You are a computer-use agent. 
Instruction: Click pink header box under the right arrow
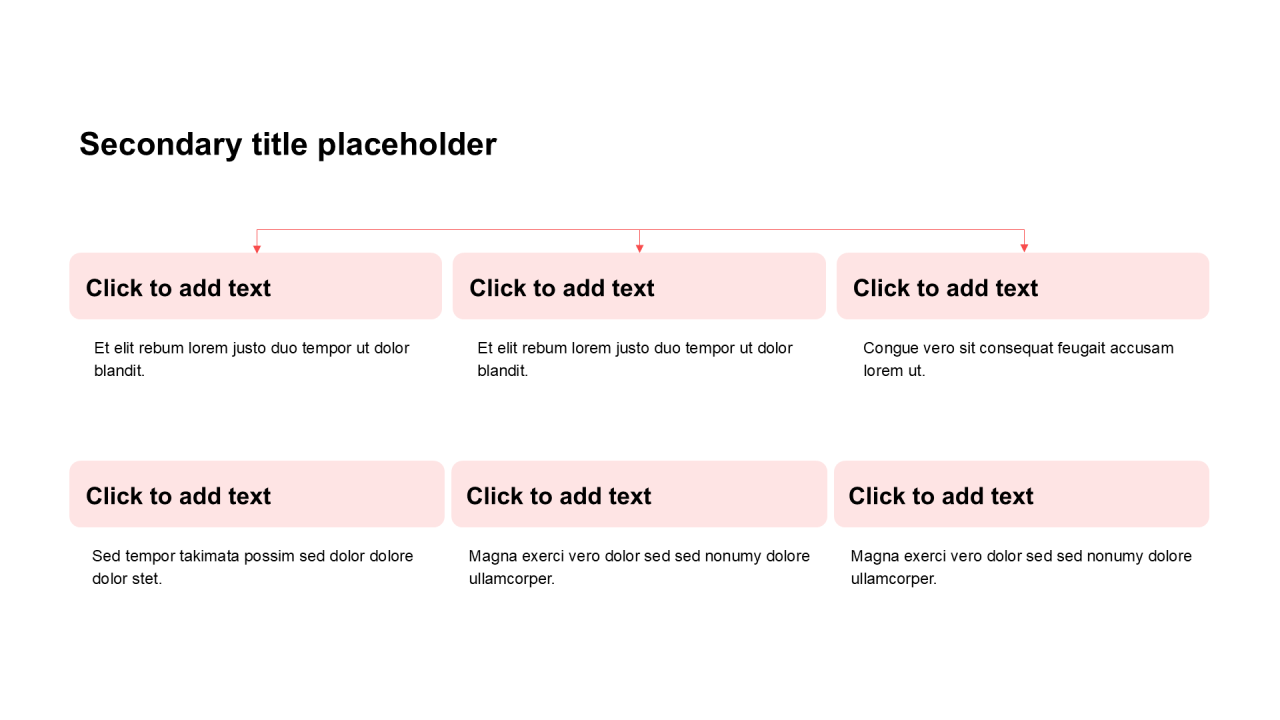pos(1023,287)
